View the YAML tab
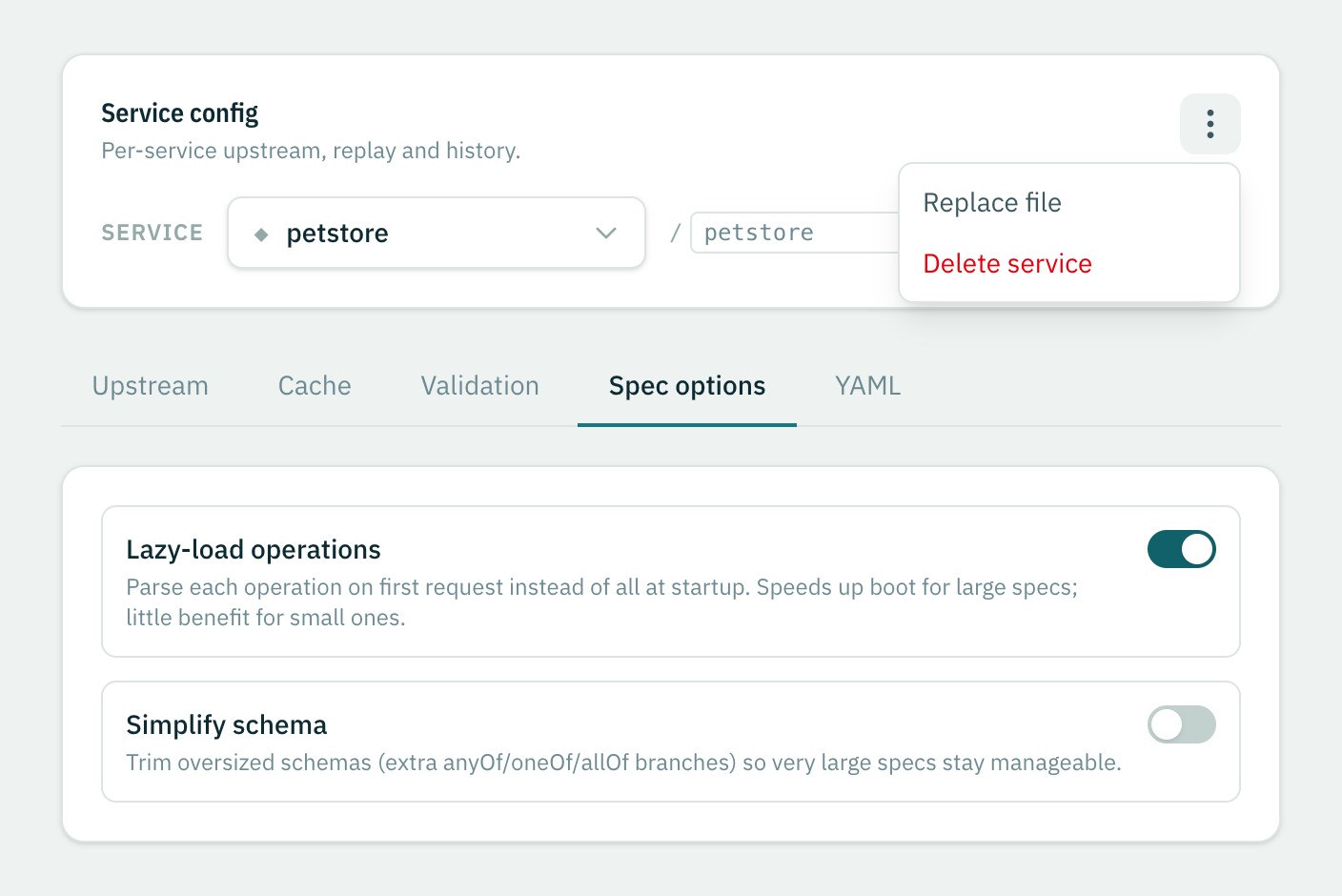This screenshot has width=1342, height=896. tap(868, 386)
